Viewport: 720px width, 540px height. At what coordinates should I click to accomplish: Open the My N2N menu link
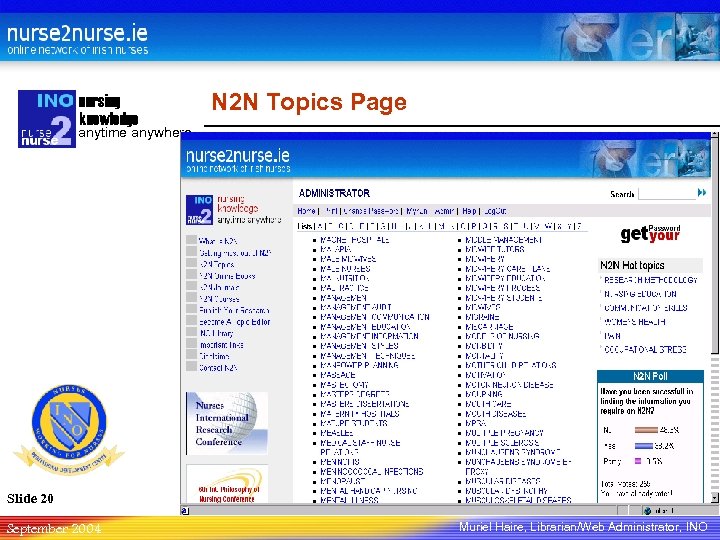click(417, 211)
